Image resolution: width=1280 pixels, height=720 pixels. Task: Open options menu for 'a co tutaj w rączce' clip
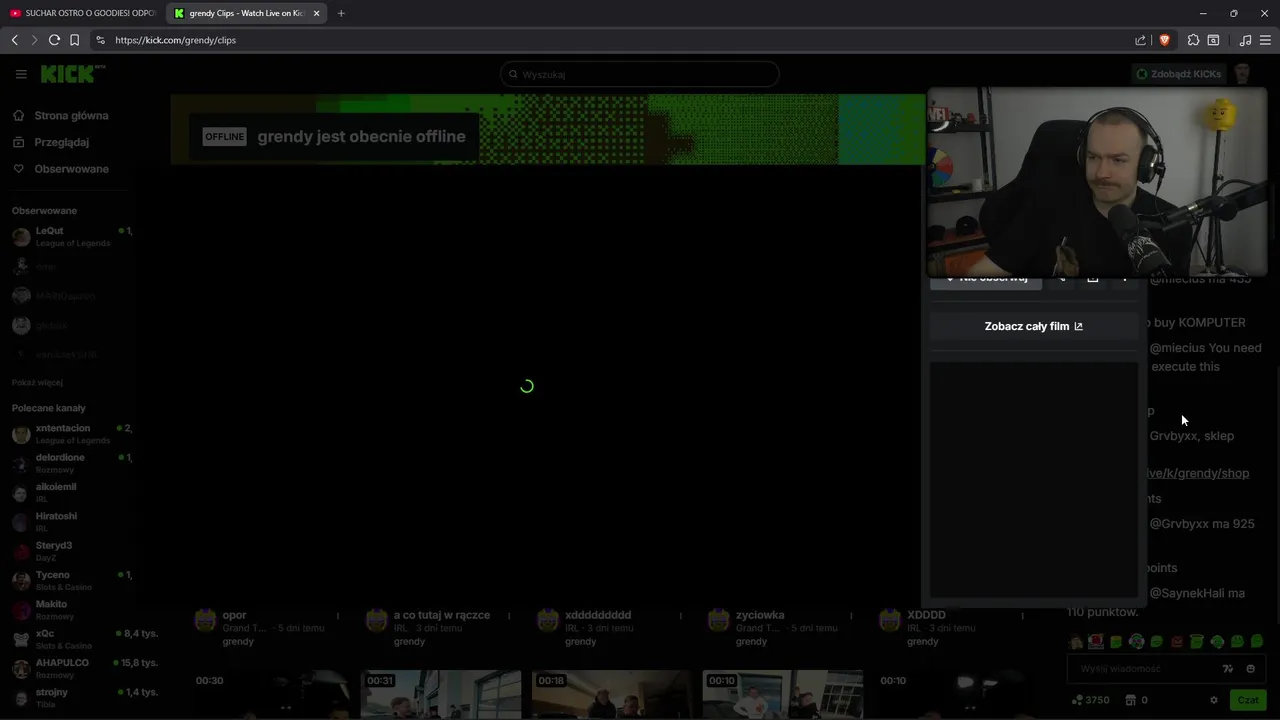coord(509,616)
